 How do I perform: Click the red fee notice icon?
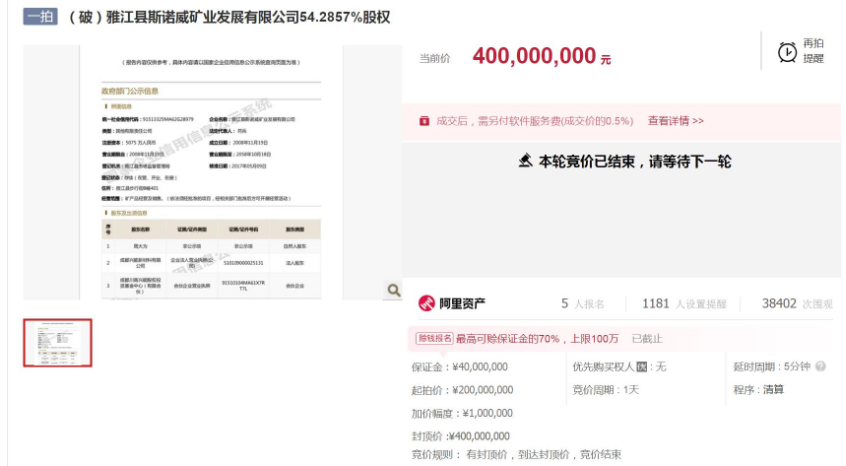pyautogui.click(x=424, y=121)
